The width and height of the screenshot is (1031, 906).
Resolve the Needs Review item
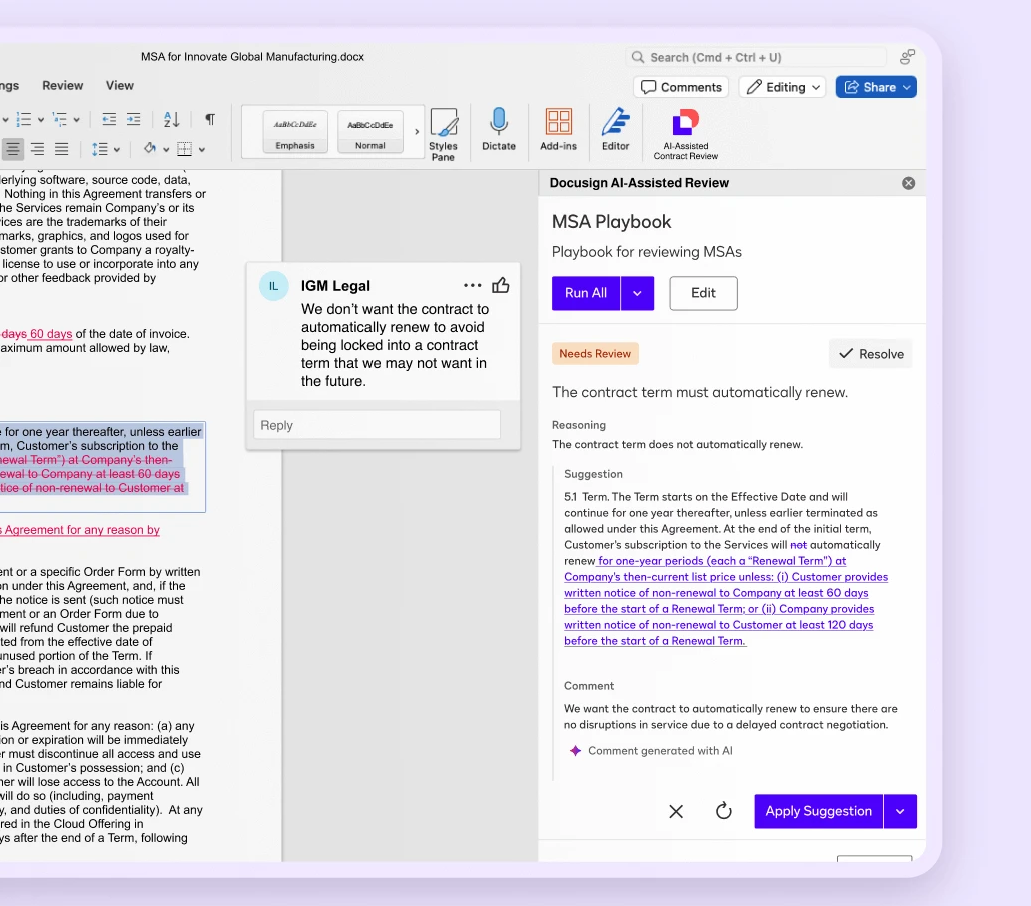pos(871,354)
